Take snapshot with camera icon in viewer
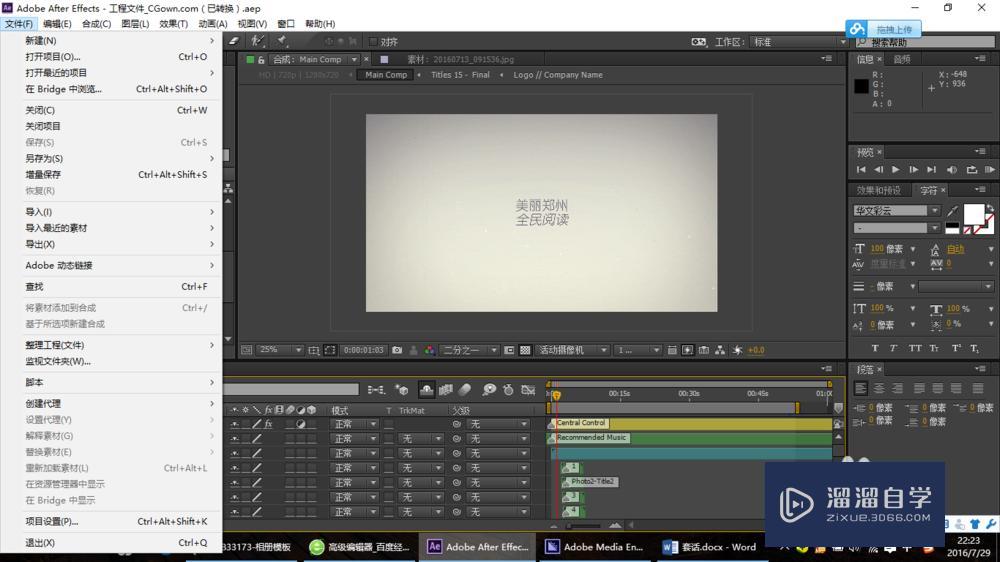This screenshot has height=562, width=1000. (x=397, y=350)
